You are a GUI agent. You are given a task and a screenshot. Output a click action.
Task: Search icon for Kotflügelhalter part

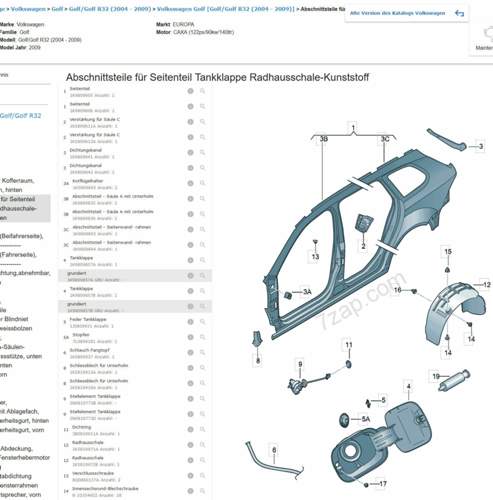202,183
